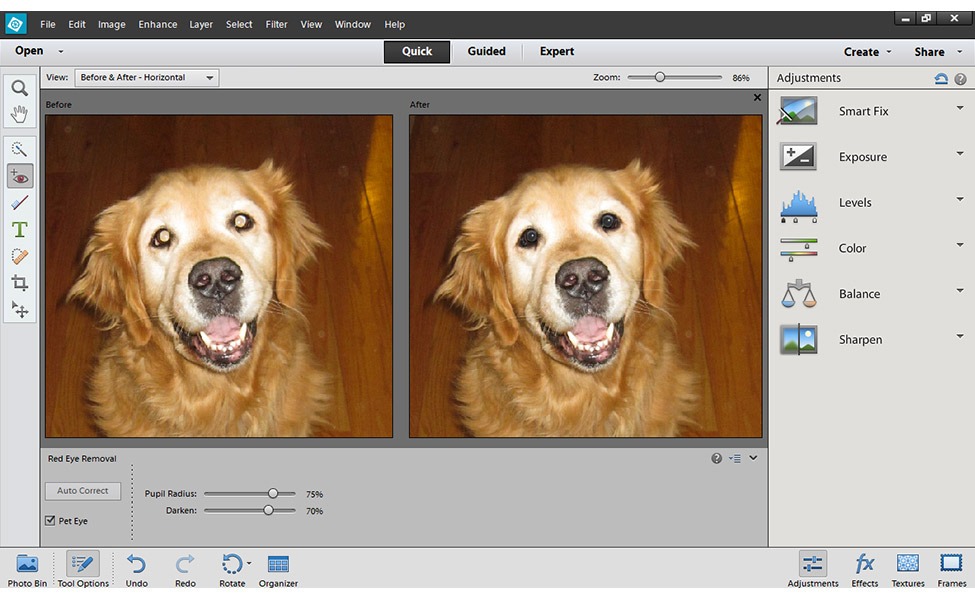
Task: Select the Hand tool
Action: (x=19, y=113)
